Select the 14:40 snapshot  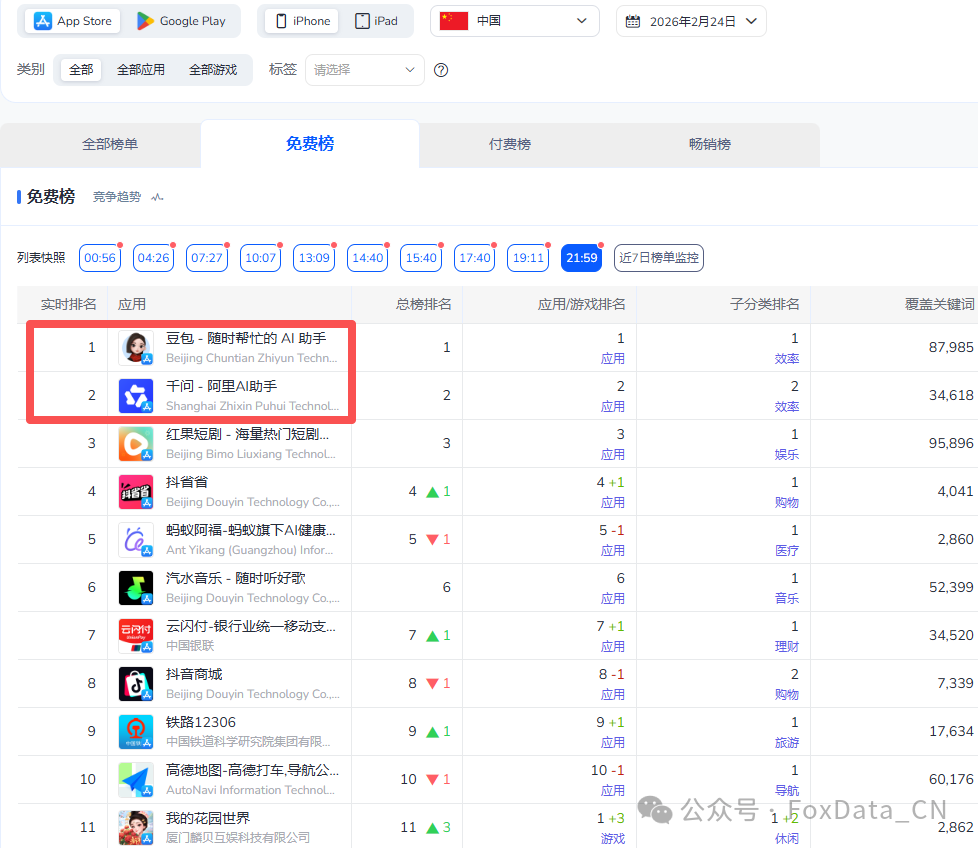tap(368, 258)
